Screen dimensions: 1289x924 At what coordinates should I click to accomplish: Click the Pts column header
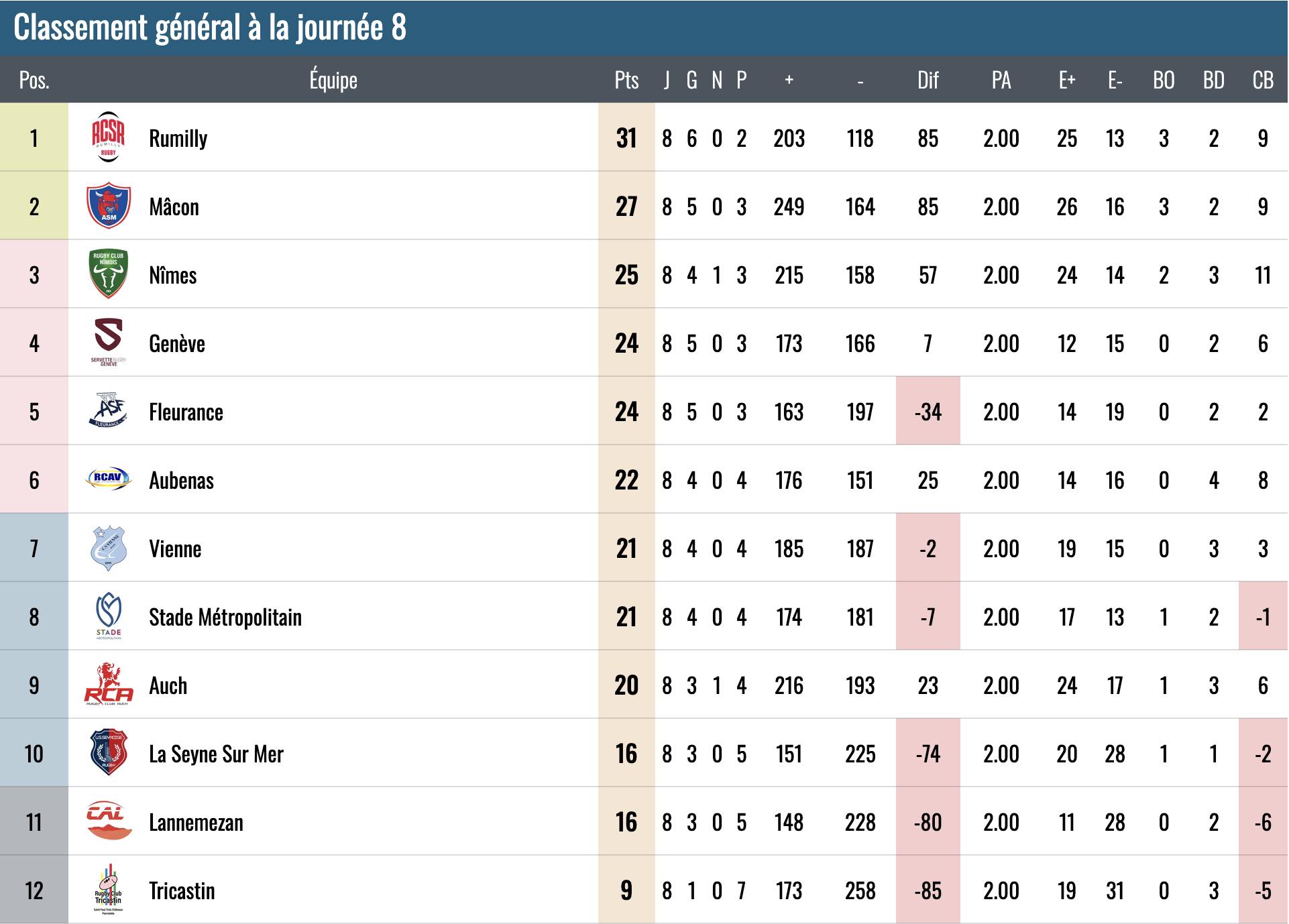click(x=626, y=80)
